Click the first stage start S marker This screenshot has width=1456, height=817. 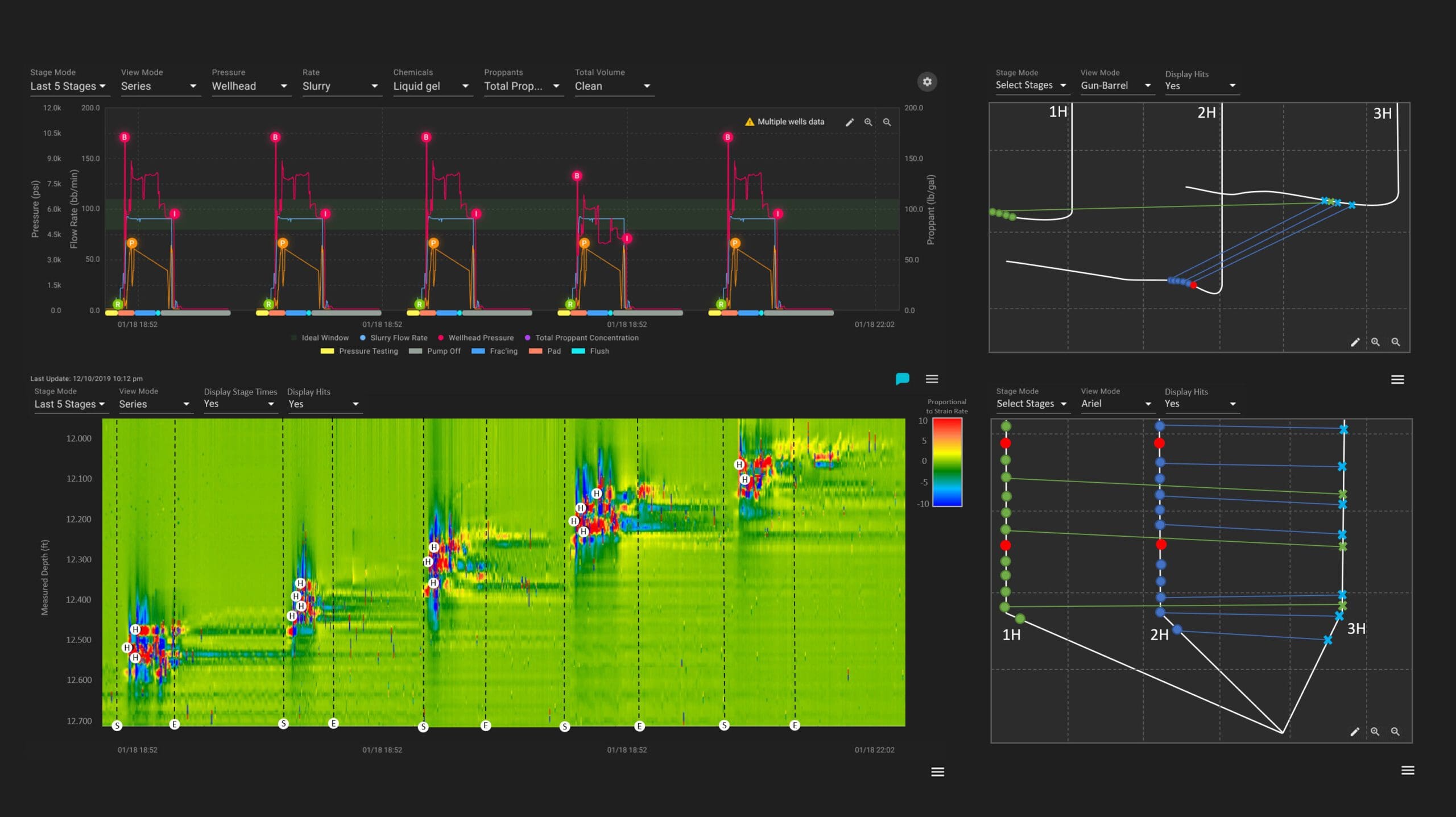click(x=117, y=725)
